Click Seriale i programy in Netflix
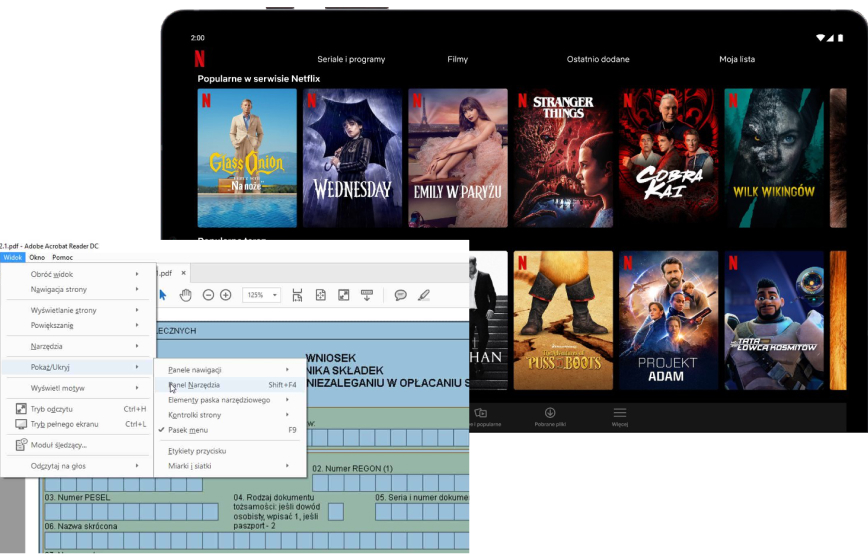The width and height of the screenshot is (868, 554). [x=351, y=59]
